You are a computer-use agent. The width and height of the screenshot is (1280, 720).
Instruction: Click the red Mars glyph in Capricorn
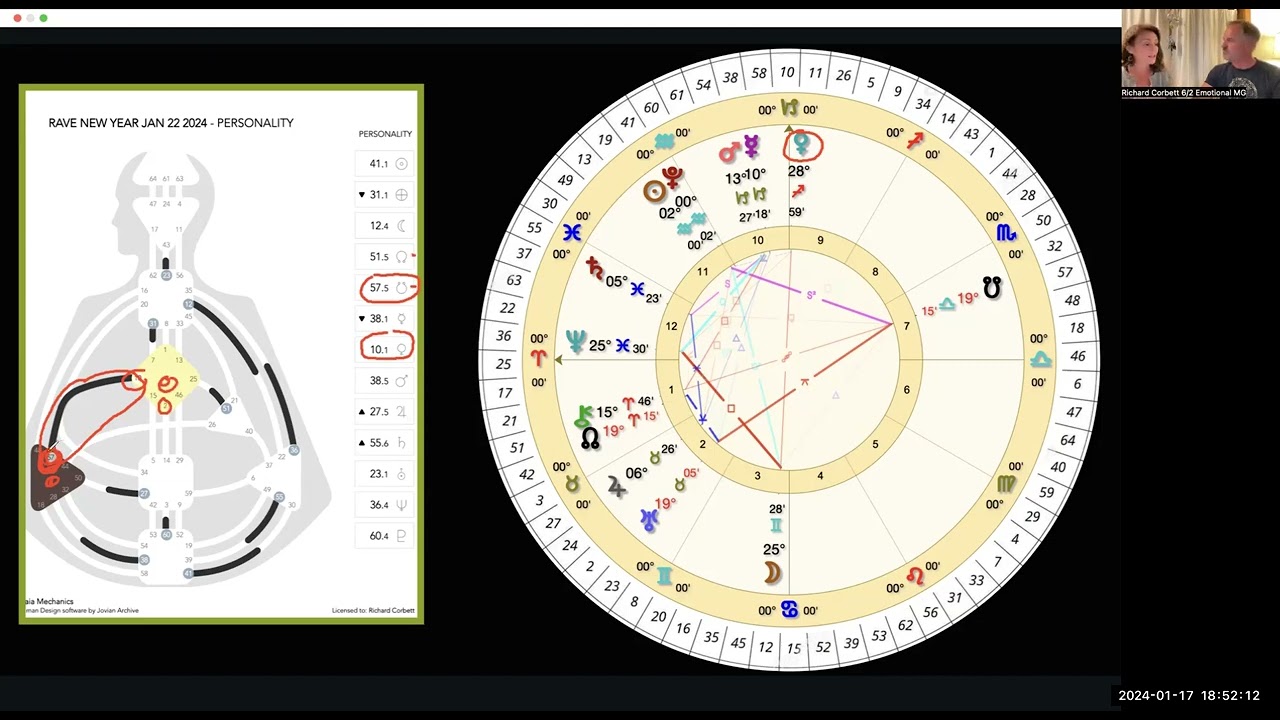coord(730,152)
